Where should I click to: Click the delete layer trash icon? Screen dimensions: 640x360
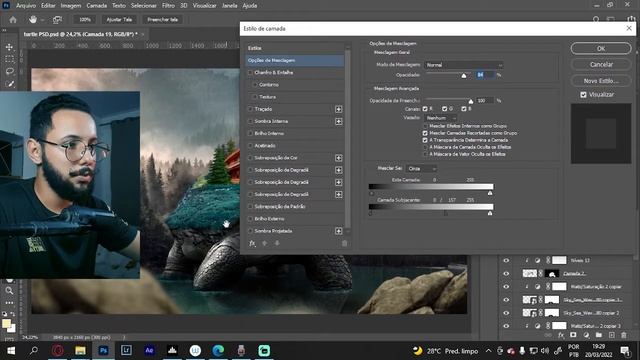pos(624,335)
